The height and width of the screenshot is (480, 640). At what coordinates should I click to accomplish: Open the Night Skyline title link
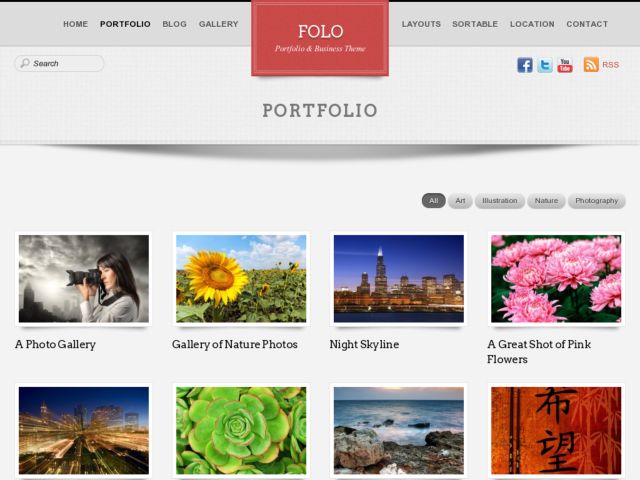pos(364,344)
